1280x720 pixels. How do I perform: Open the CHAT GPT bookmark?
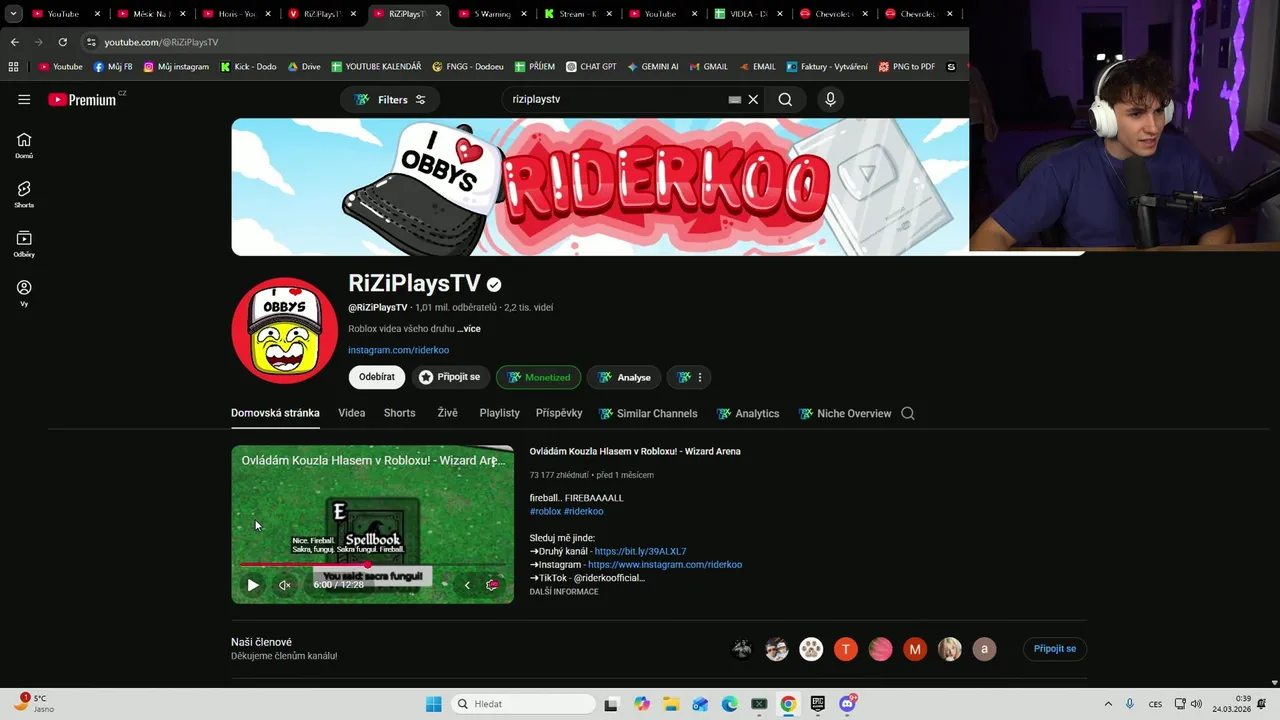(591, 67)
